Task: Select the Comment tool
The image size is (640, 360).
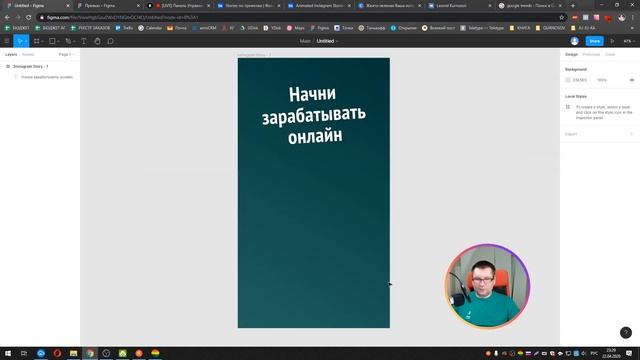Action: coord(110,41)
